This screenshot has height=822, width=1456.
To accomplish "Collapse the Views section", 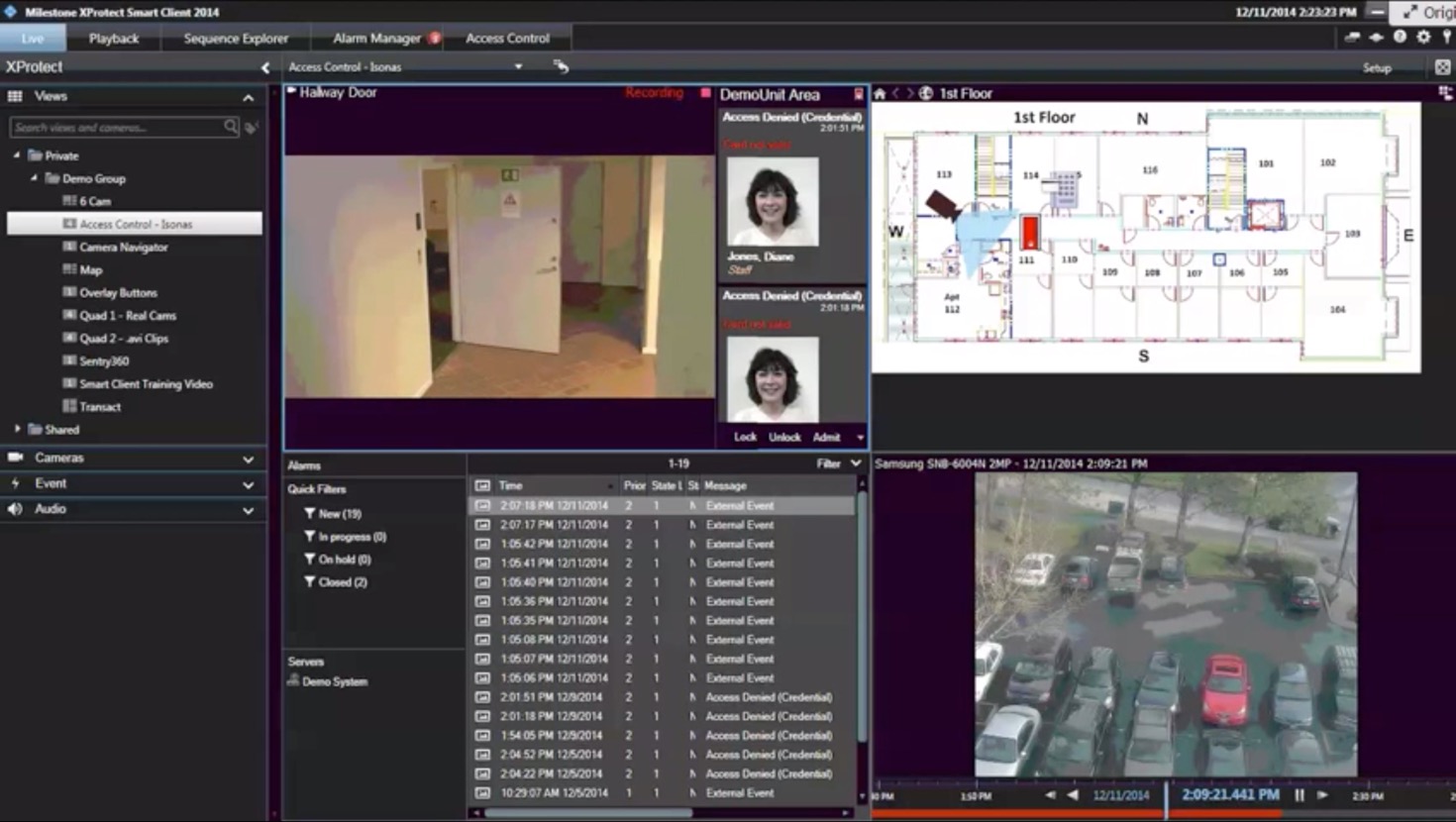I will (248, 97).
